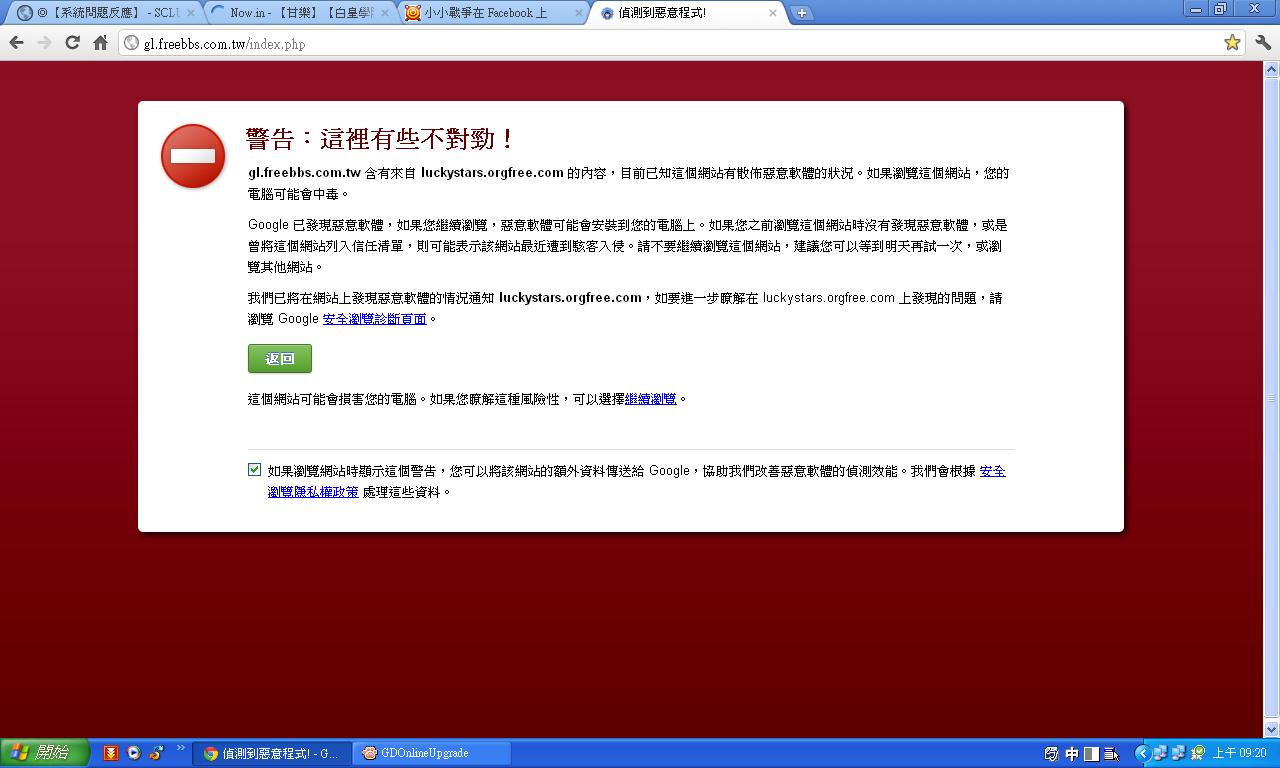
Task: Open the Chrome wrench settings menu
Action: tap(1263, 42)
